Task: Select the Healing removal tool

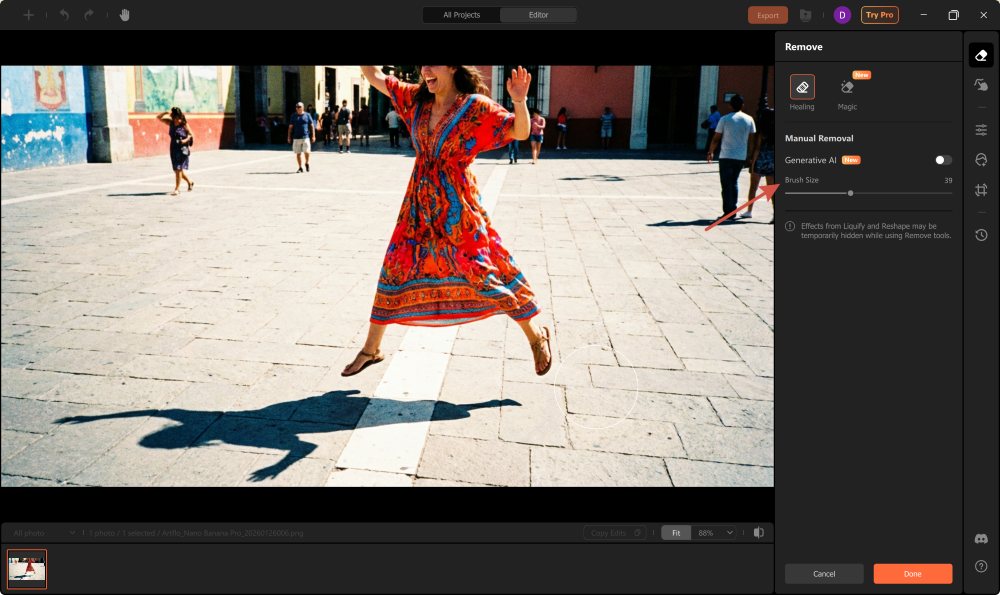Action: tap(802, 87)
